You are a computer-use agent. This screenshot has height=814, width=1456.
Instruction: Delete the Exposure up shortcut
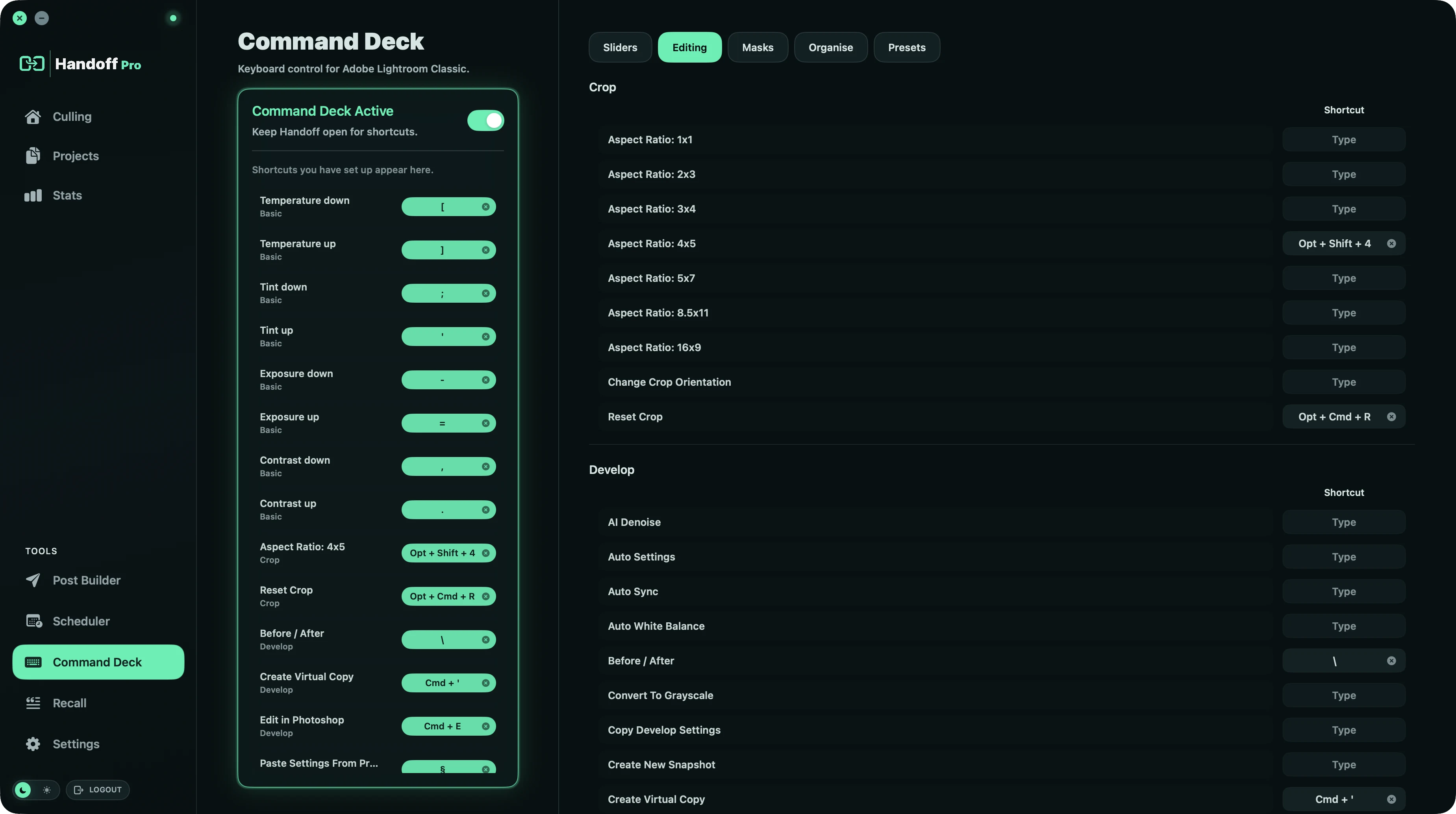485,423
